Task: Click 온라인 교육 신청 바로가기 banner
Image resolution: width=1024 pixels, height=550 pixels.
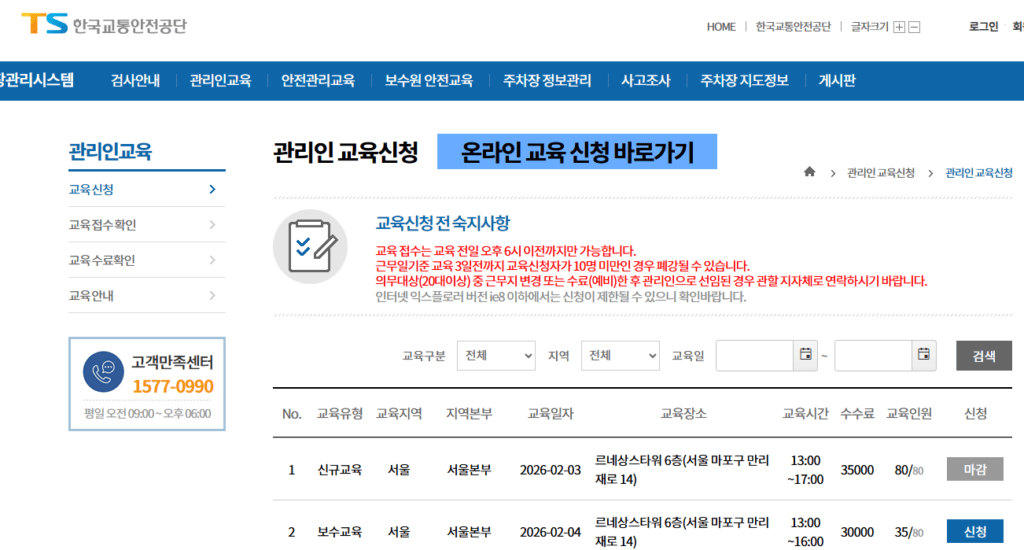Action: click(577, 152)
